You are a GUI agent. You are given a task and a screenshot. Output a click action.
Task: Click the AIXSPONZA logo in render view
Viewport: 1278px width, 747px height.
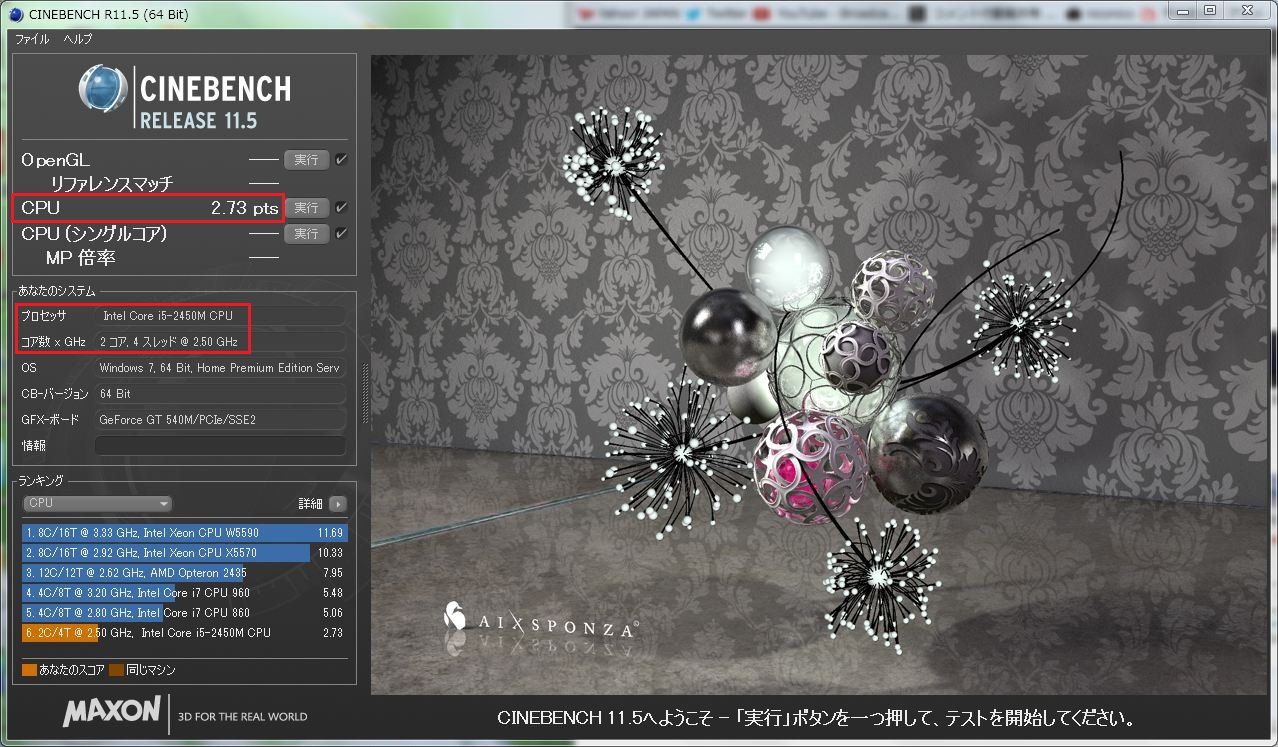click(541, 623)
